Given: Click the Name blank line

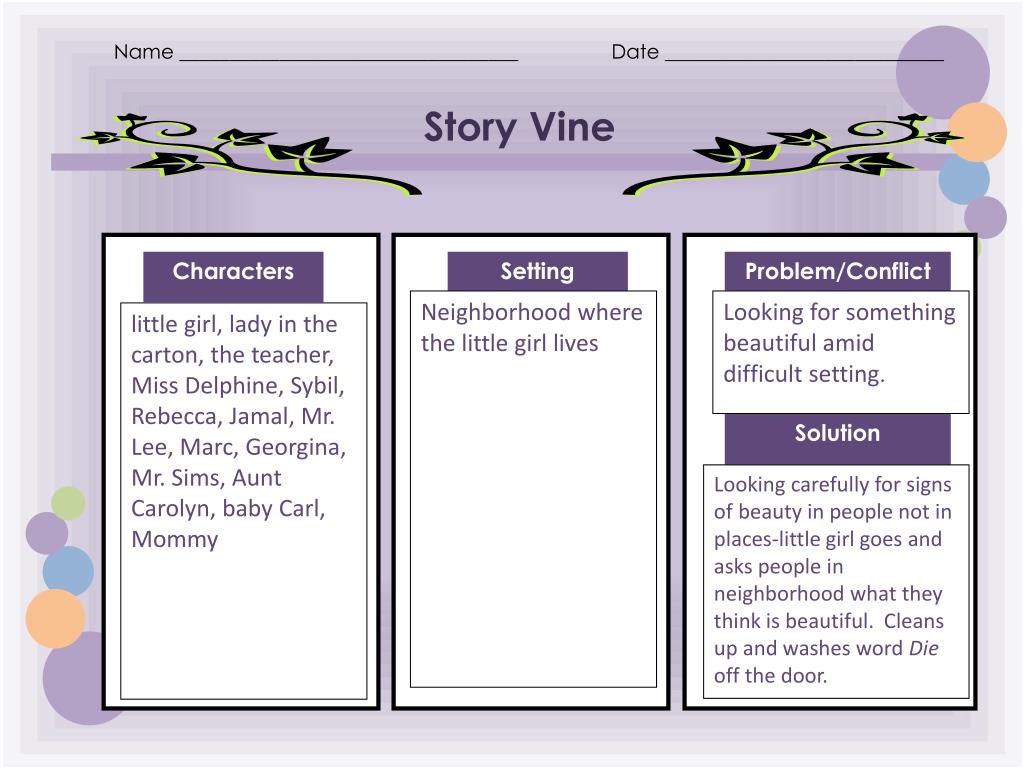Looking at the screenshot, I should [349, 59].
